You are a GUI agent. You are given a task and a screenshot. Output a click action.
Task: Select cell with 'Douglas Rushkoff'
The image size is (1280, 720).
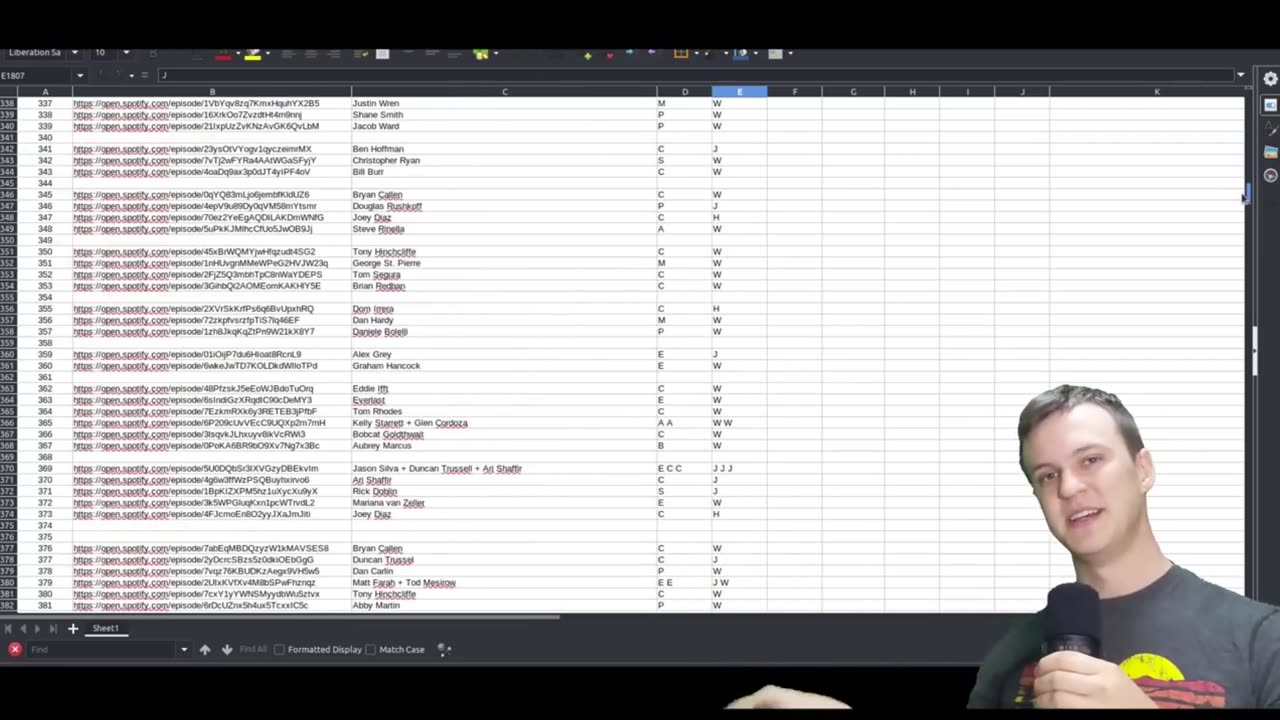coord(387,206)
